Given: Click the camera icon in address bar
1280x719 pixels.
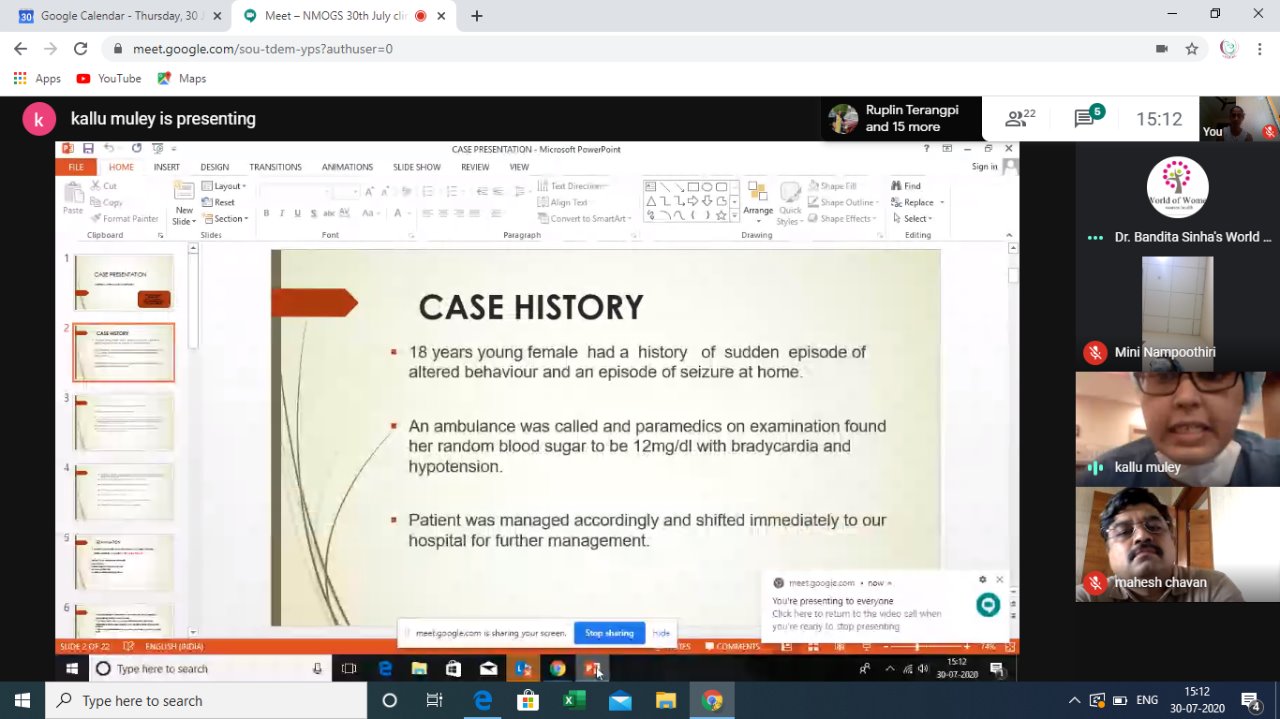Looking at the screenshot, I should pyautogui.click(x=1162, y=49).
